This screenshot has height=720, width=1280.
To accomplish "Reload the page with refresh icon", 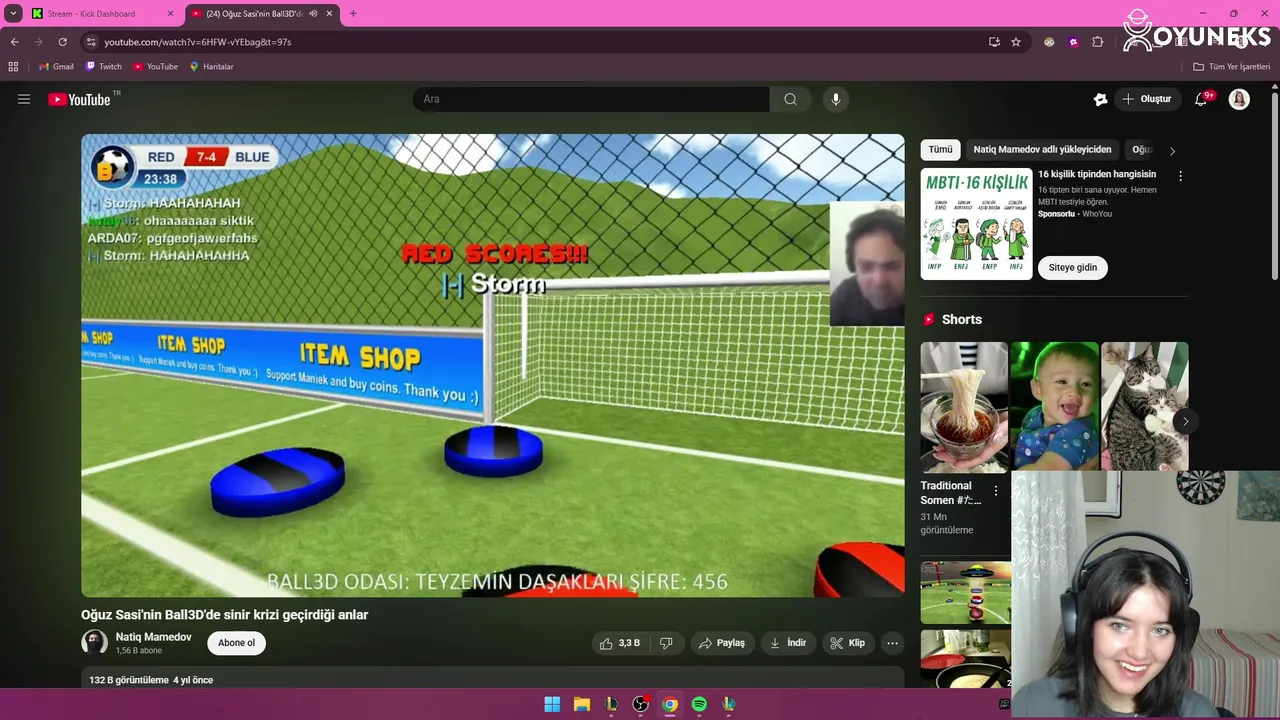I will pyautogui.click(x=62, y=42).
